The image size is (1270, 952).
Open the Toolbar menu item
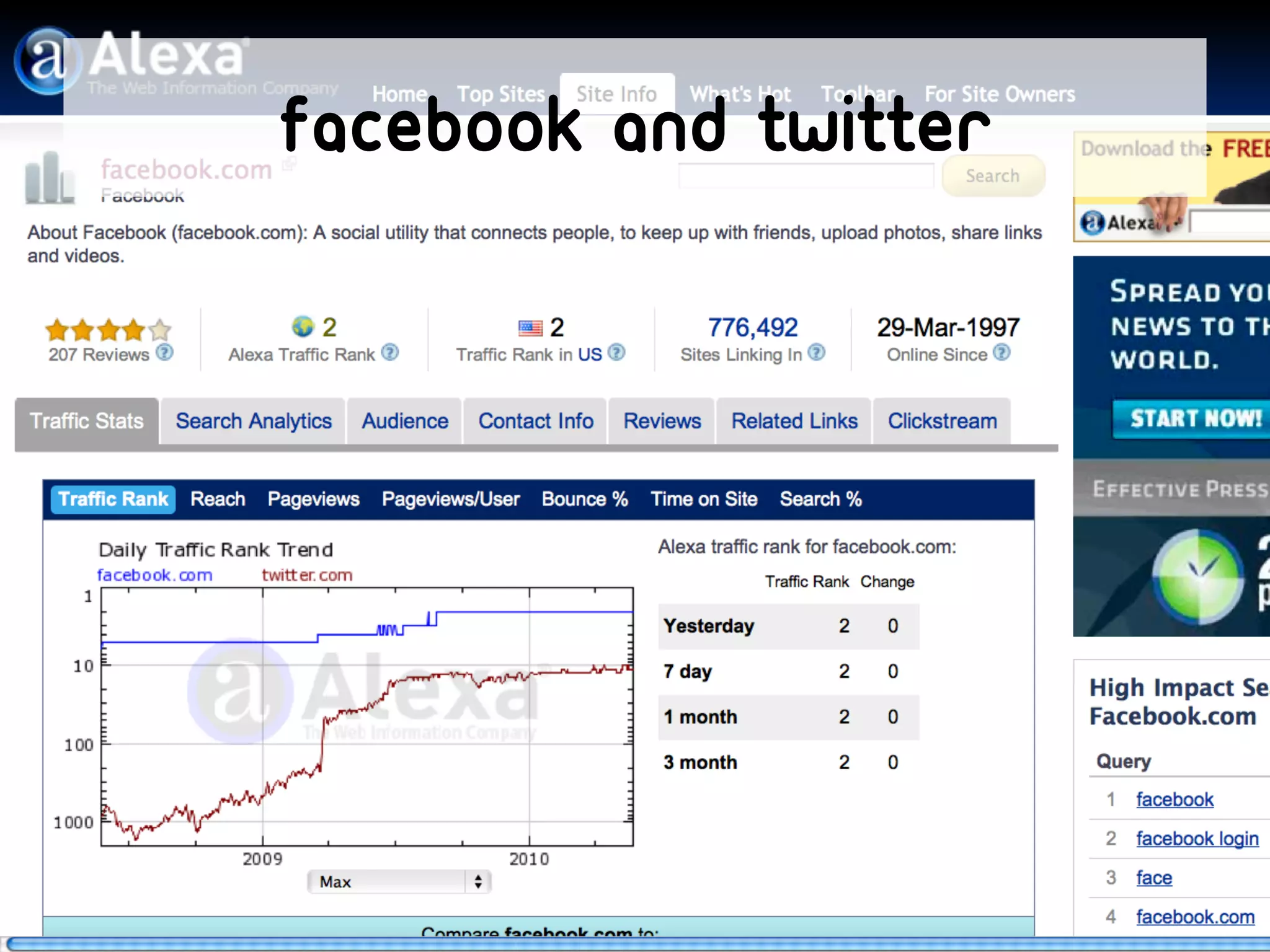click(858, 94)
